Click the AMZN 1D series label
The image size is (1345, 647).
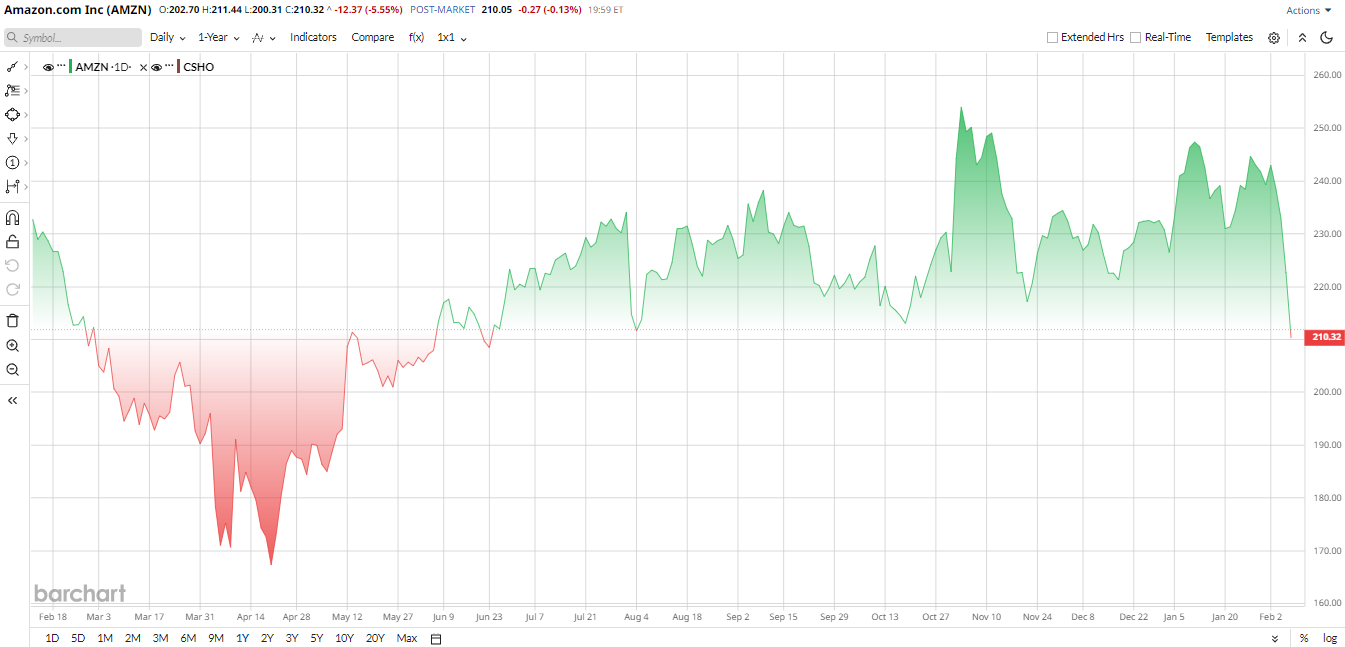click(x=105, y=67)
